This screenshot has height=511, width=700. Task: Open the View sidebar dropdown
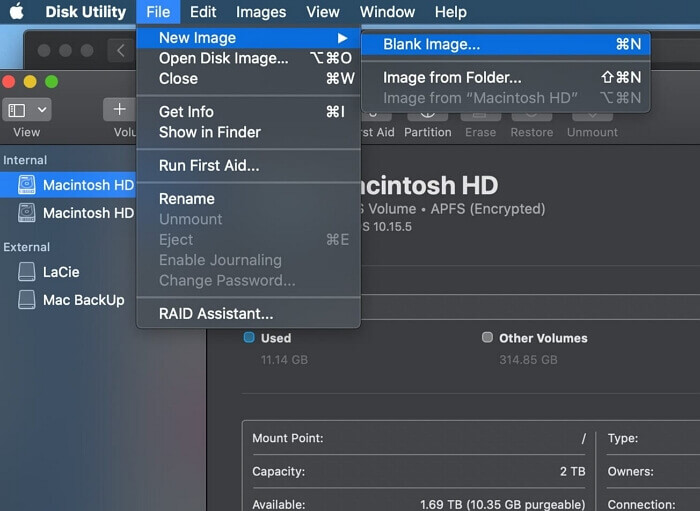point(27,110)
